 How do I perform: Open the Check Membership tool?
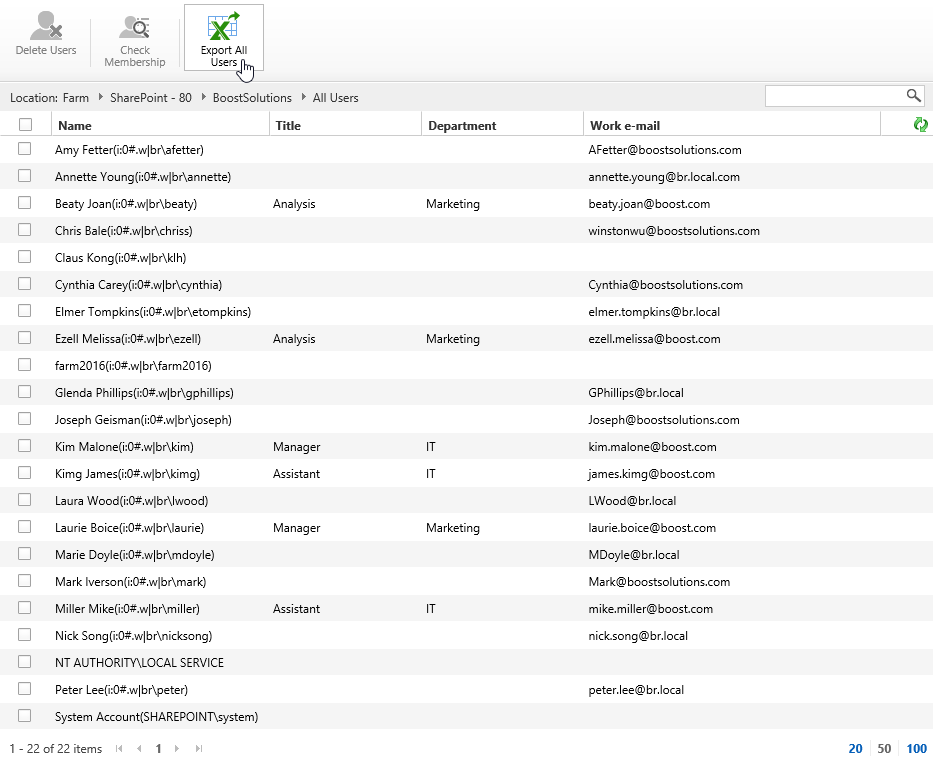click(135, 27)
